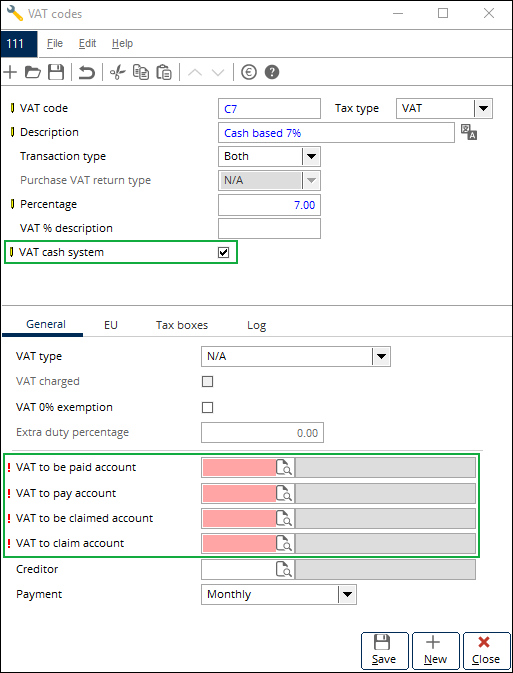Click the euro currency icon

point(249,72)
